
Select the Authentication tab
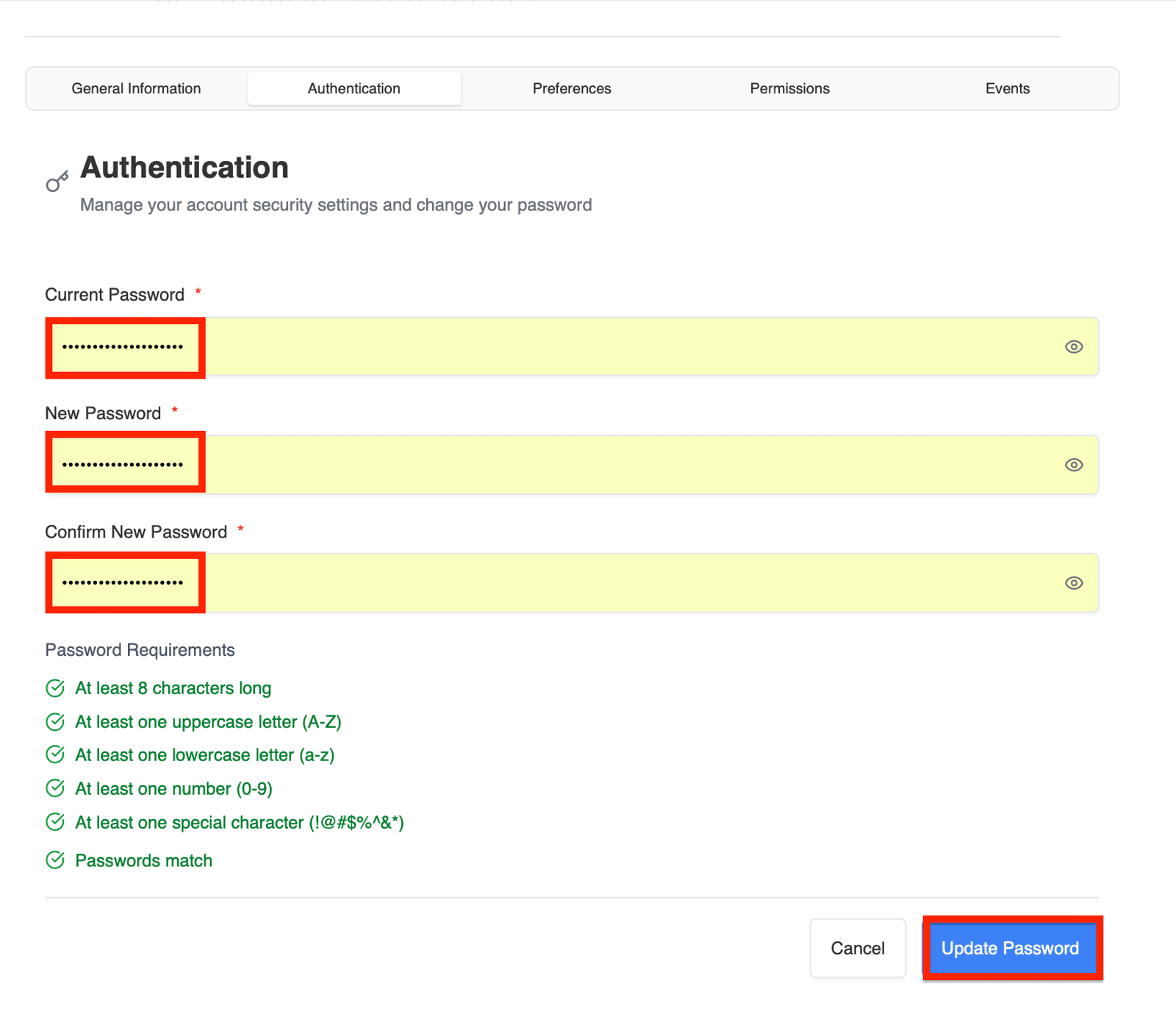pyautogui.click(x=354, y=88)
